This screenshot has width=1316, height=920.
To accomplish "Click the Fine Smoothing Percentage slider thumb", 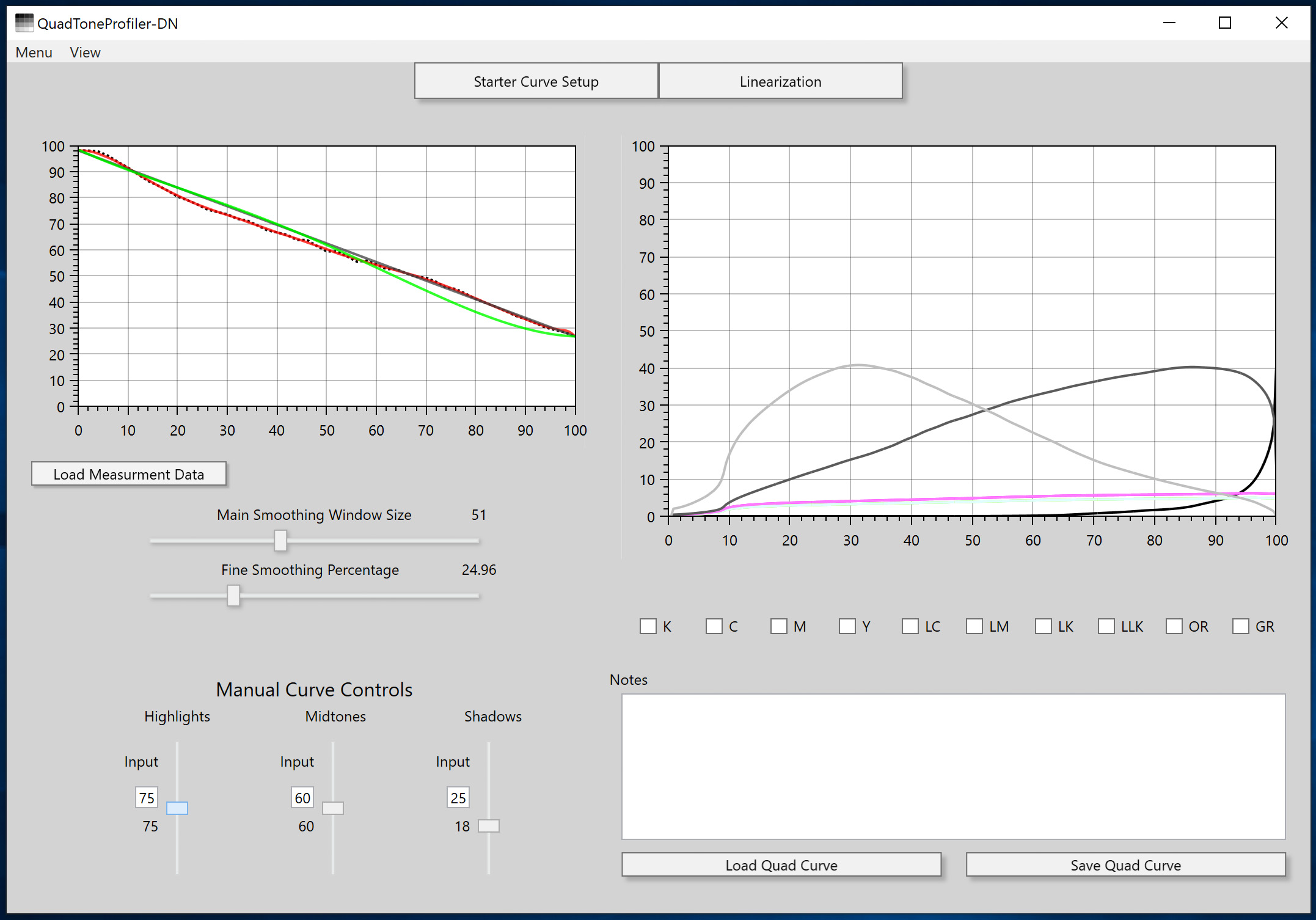I will click(233, 596).
